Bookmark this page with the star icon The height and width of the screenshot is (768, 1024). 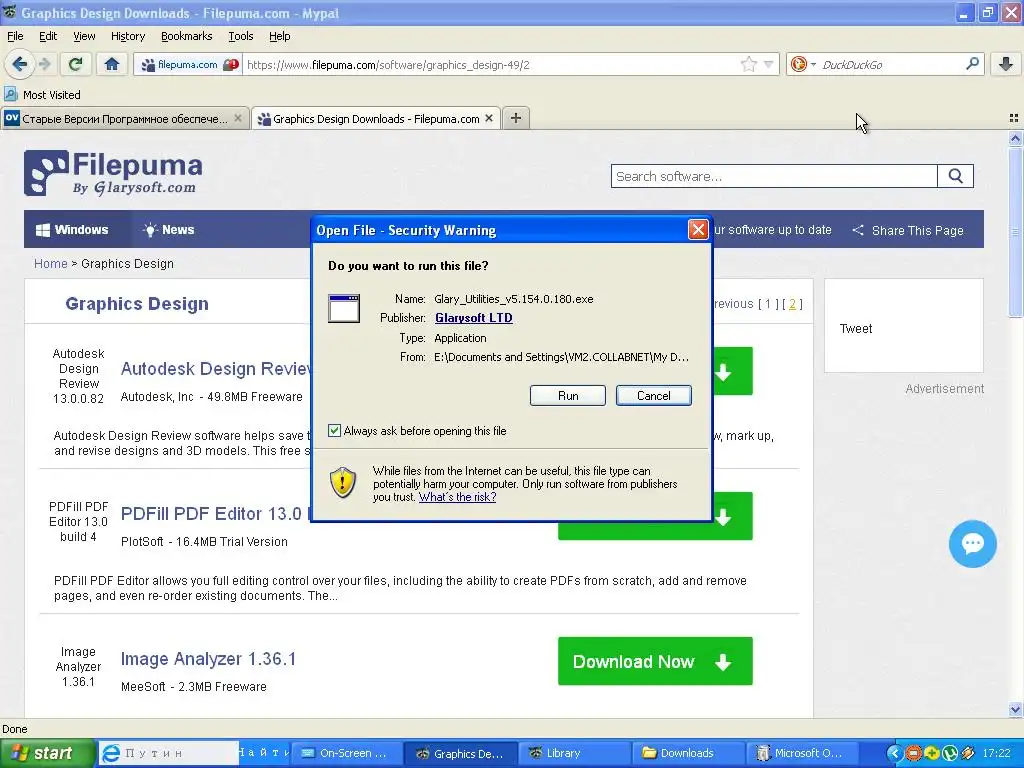coord(748,64)
